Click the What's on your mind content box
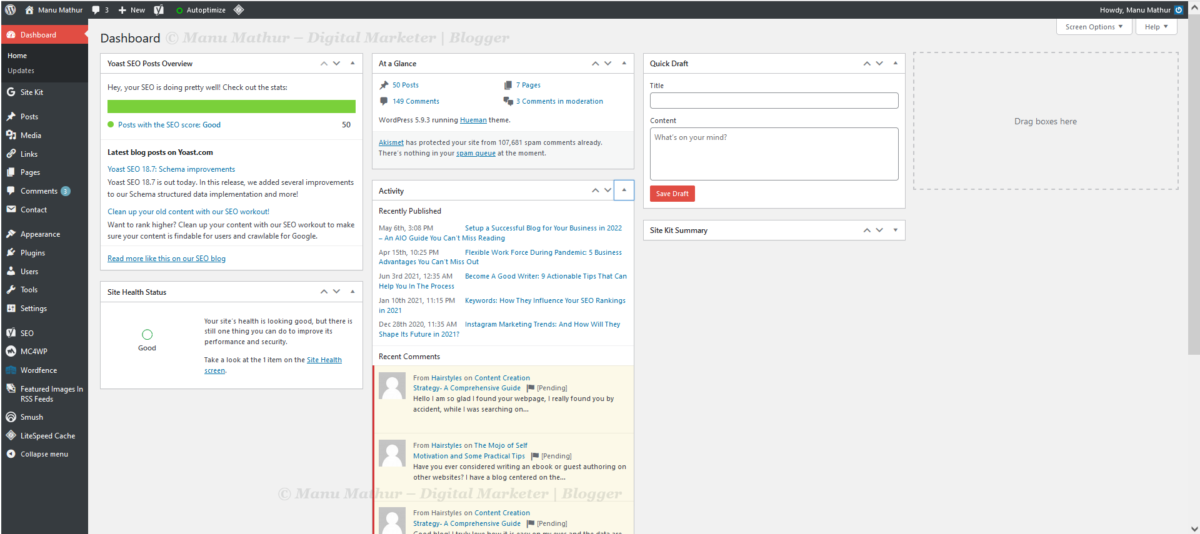Image resolution: width=1200 pixels, height=534 pixels. (x=774, y=153)
